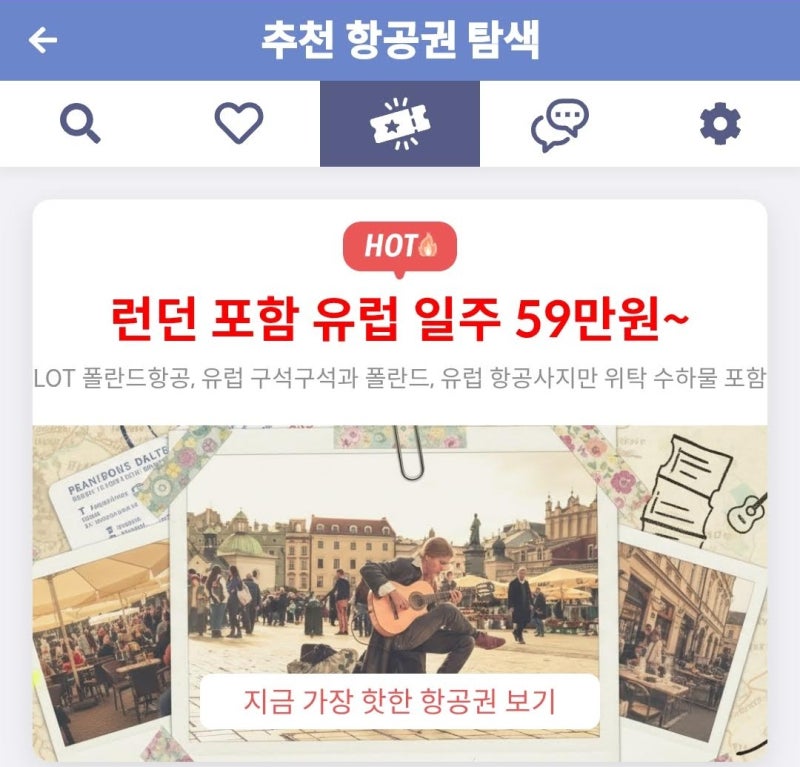Image resolution: width=800 pixels, height=767 pixels.
Task: Open settings with the gear icon
Action: pos(720,123)
